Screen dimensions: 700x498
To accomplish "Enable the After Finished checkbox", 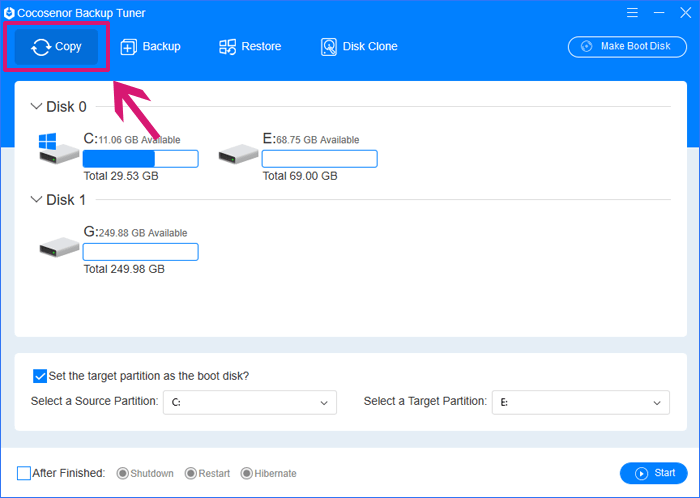I will 24,473.
